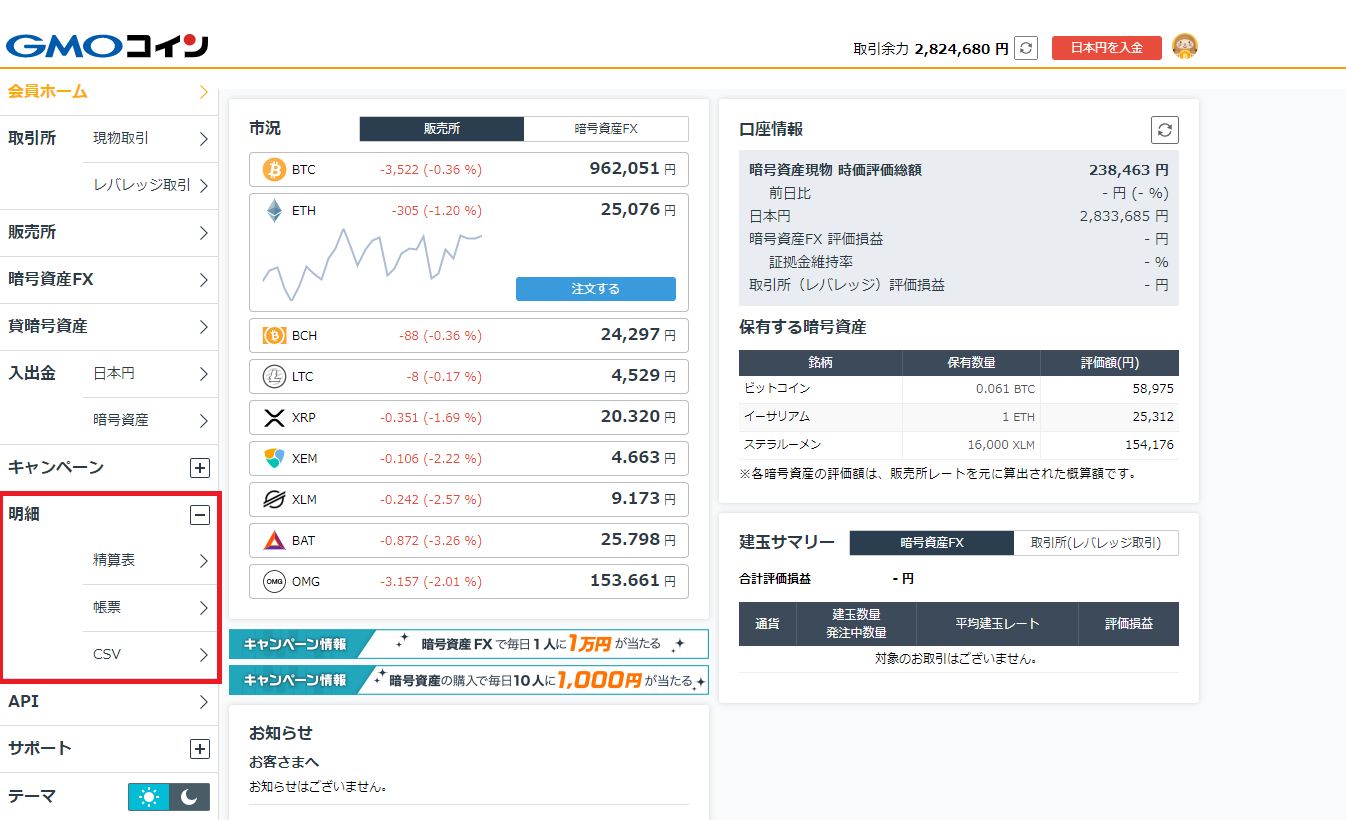
Task: Select the BTC market row price 962,051
Action: [632, 170]
